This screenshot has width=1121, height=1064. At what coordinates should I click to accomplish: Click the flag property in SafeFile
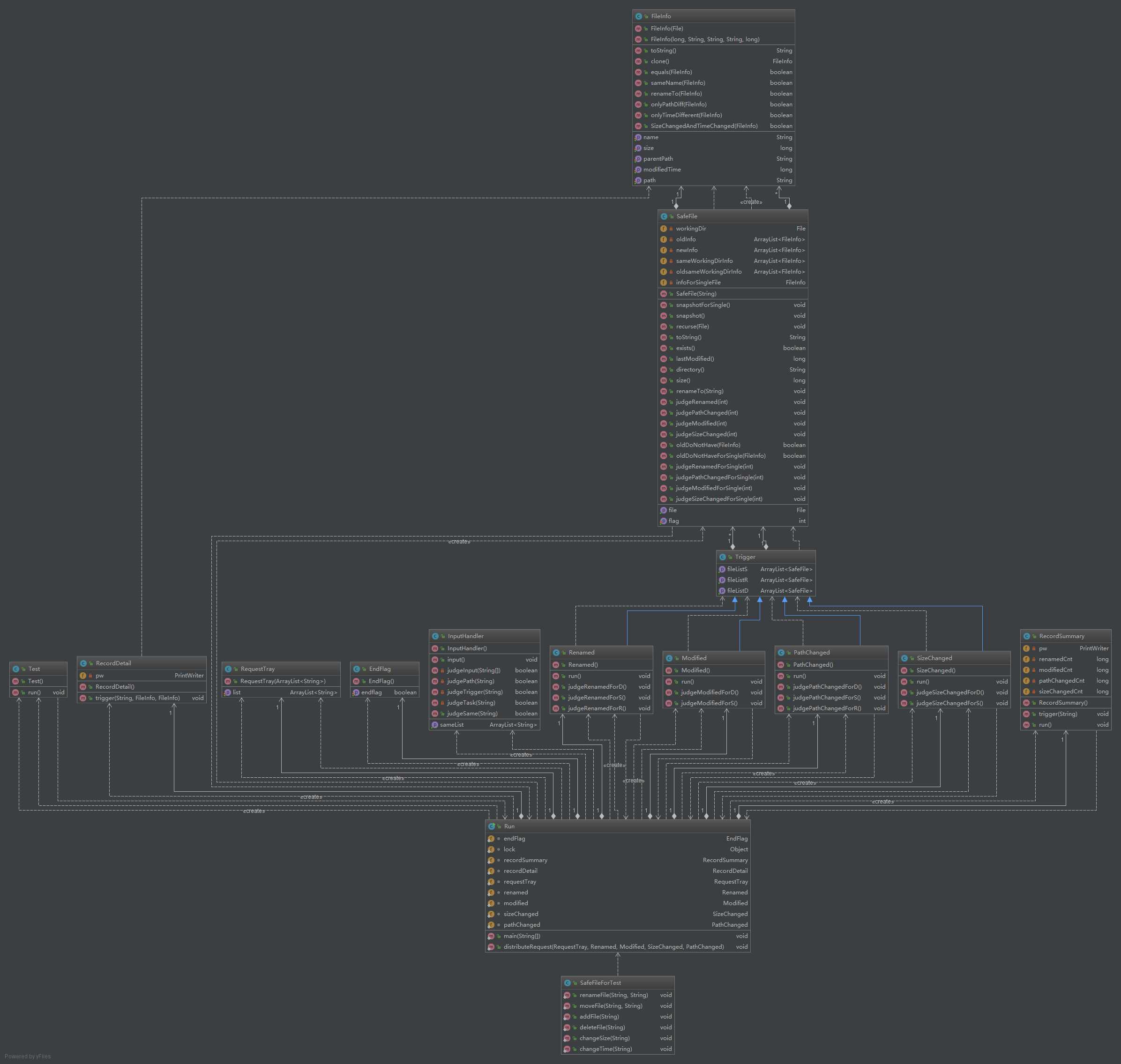733,521
